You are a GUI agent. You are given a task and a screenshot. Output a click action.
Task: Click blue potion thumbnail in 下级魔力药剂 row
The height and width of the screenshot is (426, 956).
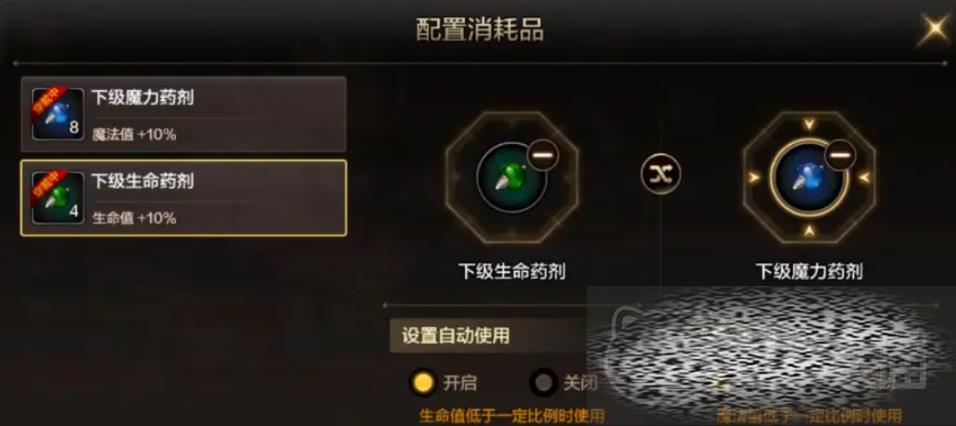click(58, 114)
